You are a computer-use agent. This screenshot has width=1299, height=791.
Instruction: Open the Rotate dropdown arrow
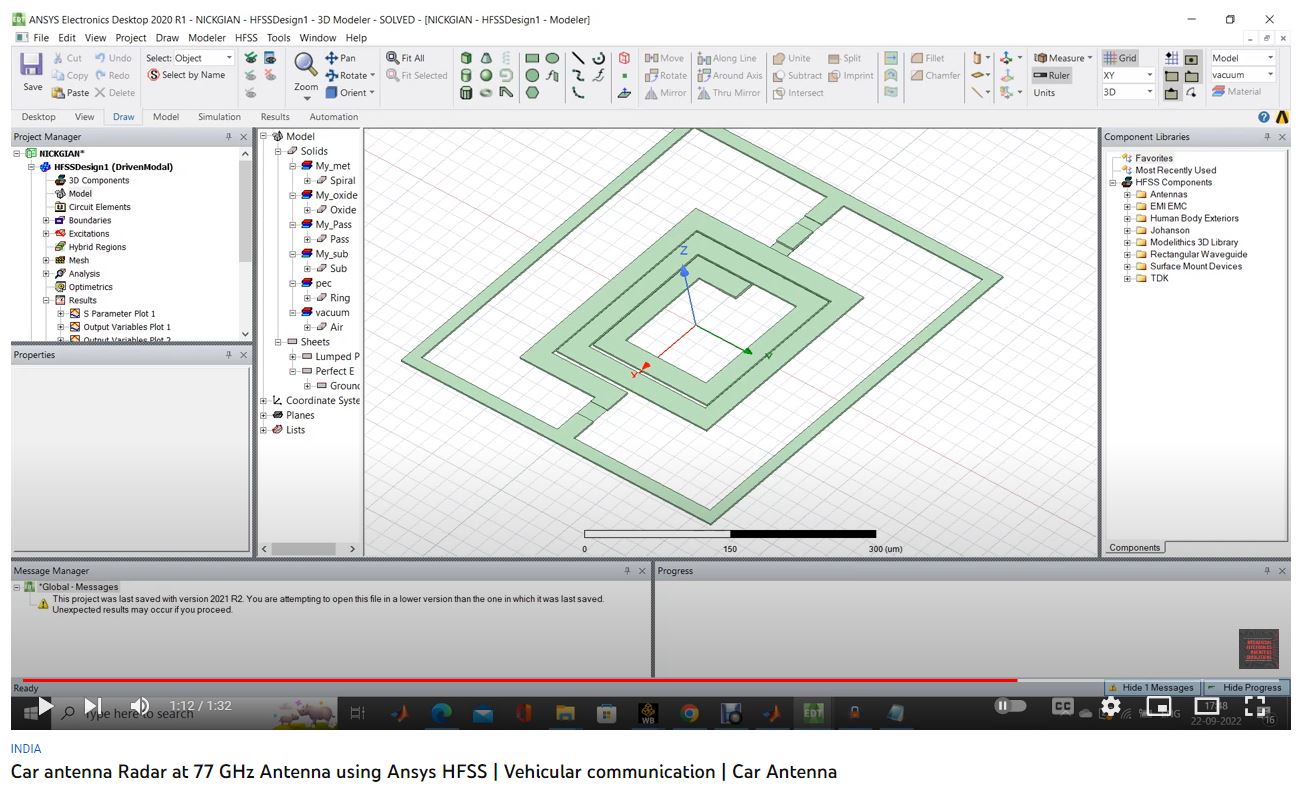[373, 75]
